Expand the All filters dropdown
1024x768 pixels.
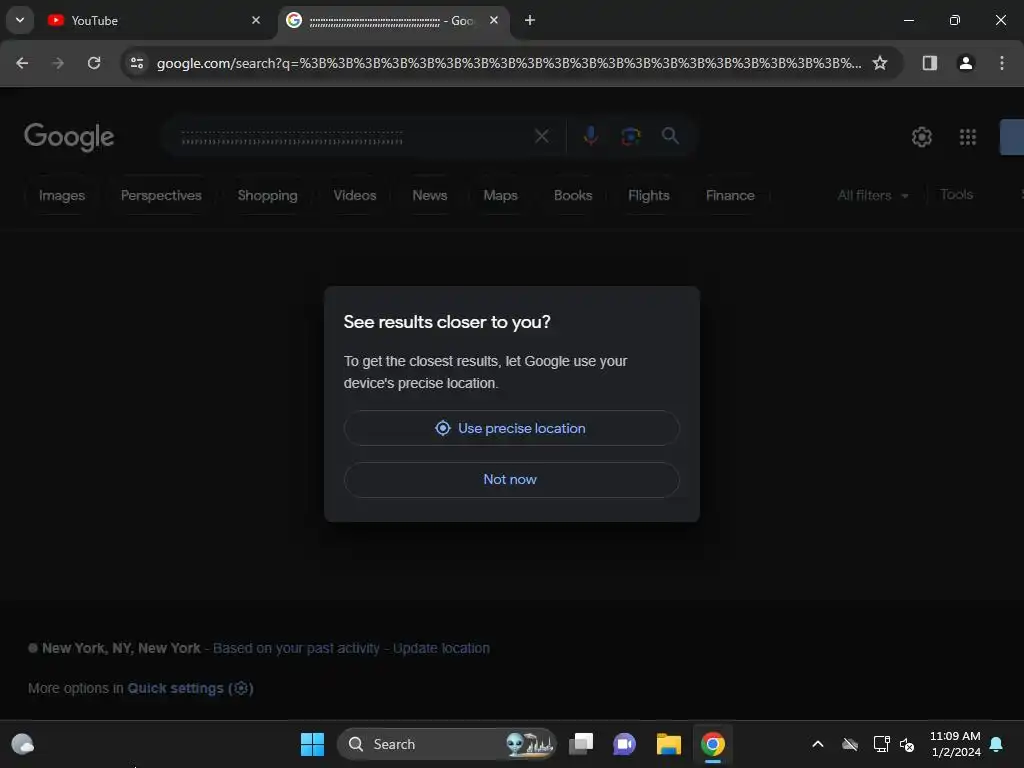pyautogui.click(x=873, y=195)
